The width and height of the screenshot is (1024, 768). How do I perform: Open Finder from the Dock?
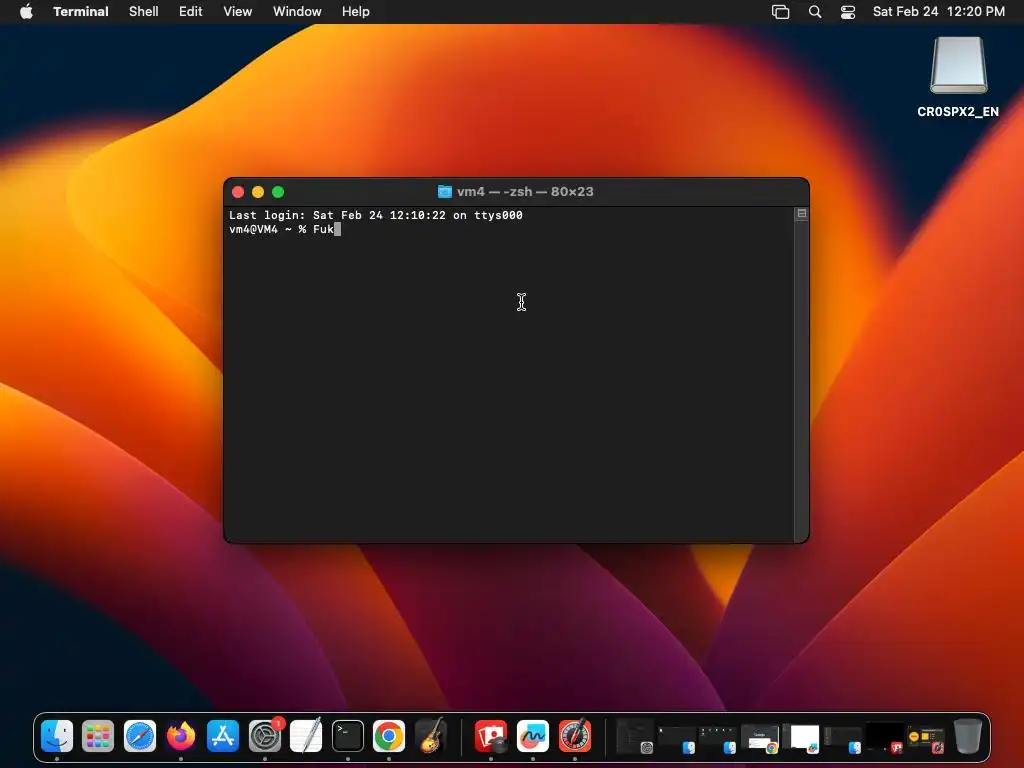[x=57, y=736]
